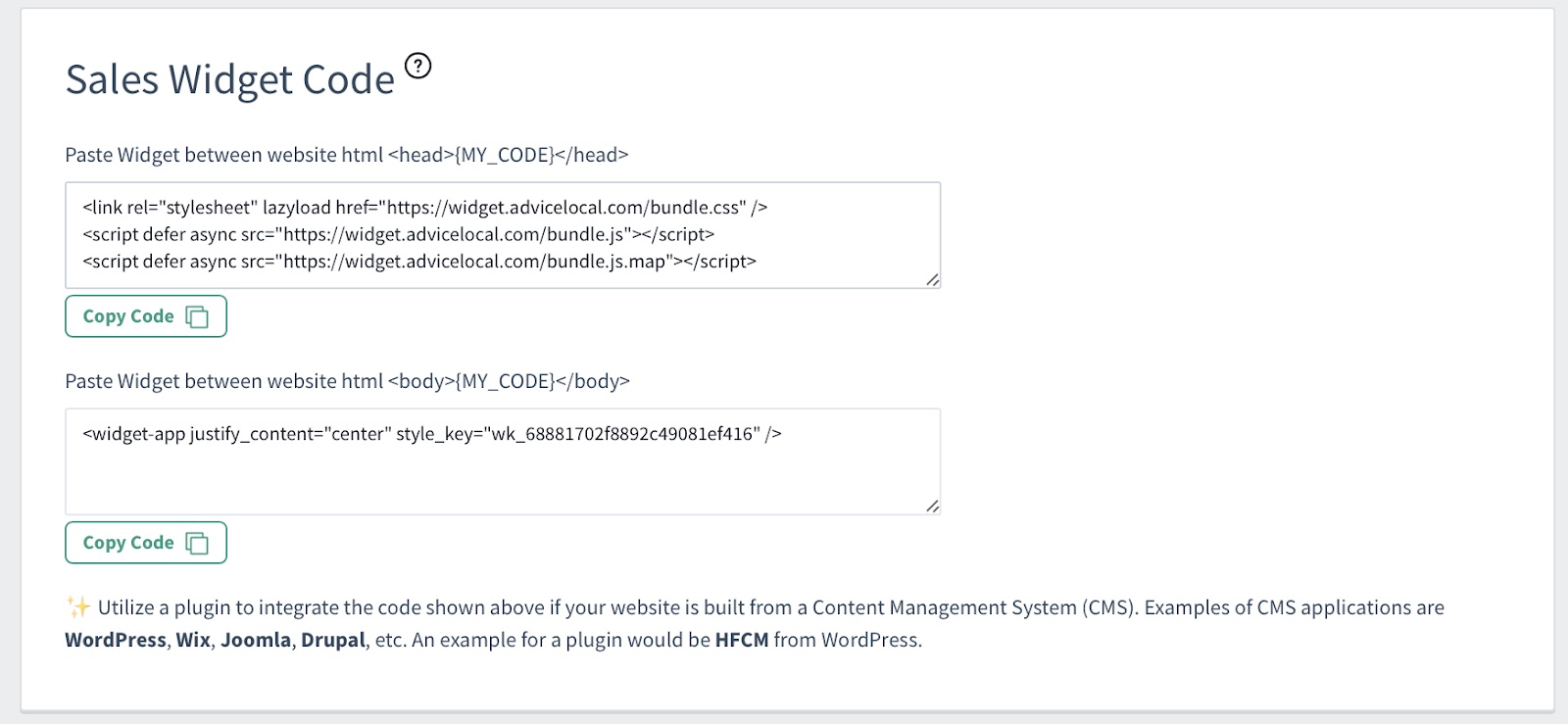
Task: Click the head code box resize handle
Action: 932,280
